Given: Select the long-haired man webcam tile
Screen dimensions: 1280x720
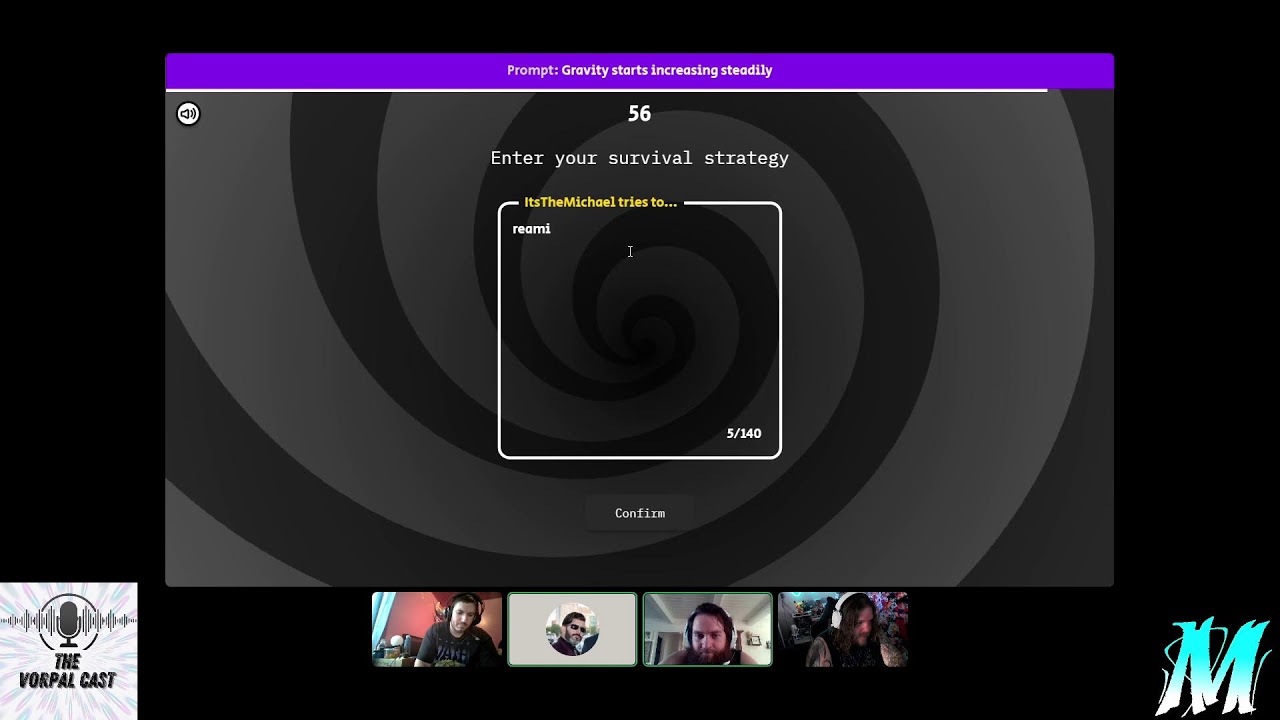Looking at the screenshot, I should [x=843, y=629].
